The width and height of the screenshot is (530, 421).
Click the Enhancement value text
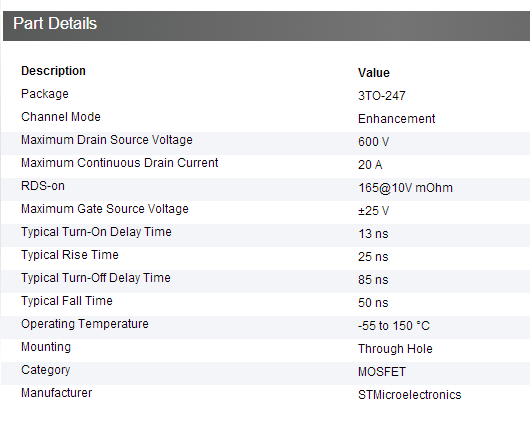(x=396, y=119)
